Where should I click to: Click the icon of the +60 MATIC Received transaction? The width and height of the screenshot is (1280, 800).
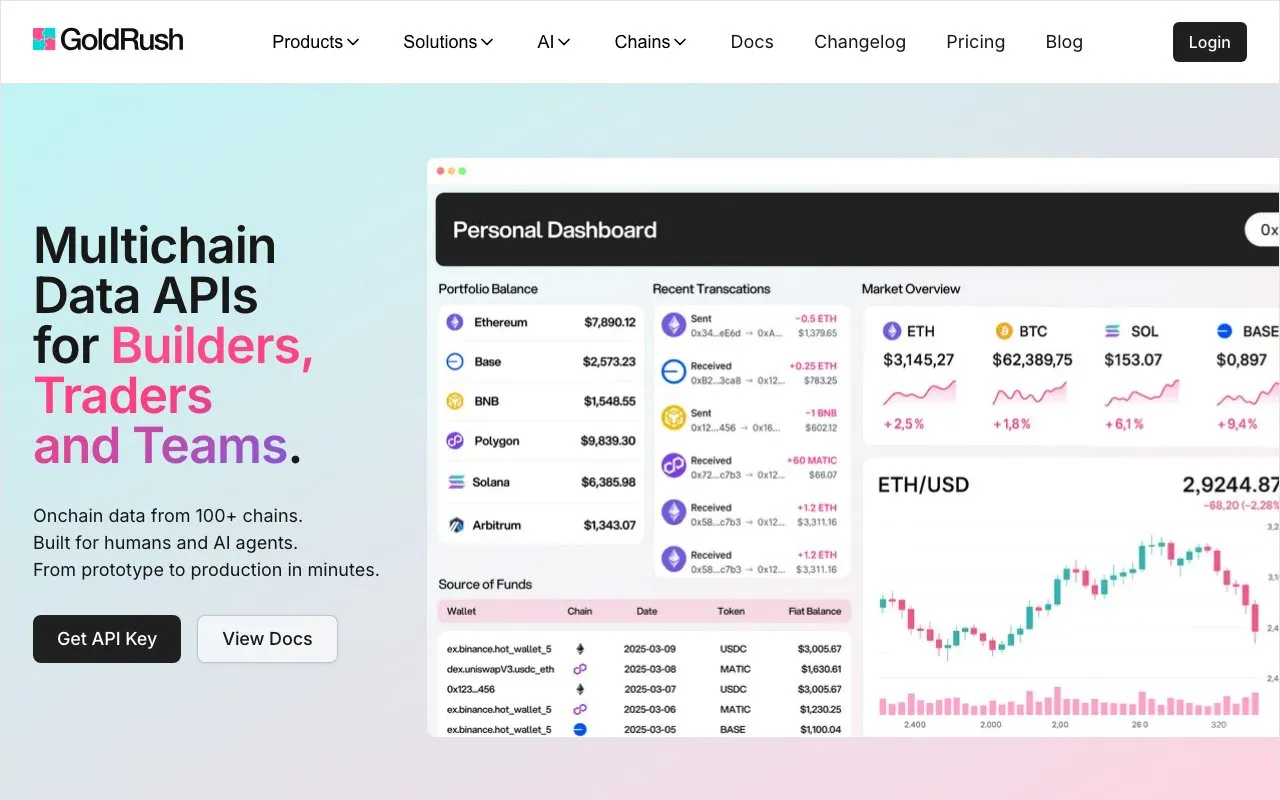coord(673,466)
